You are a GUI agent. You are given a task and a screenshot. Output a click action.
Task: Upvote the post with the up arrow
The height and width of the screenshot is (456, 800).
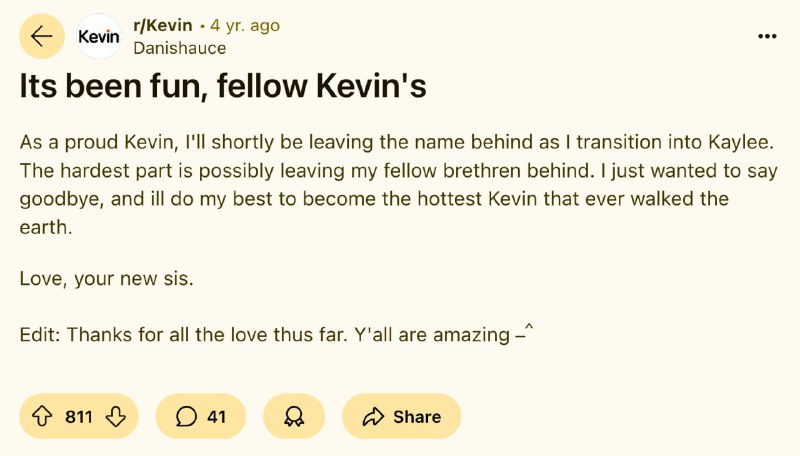click(x=42, y=416)
